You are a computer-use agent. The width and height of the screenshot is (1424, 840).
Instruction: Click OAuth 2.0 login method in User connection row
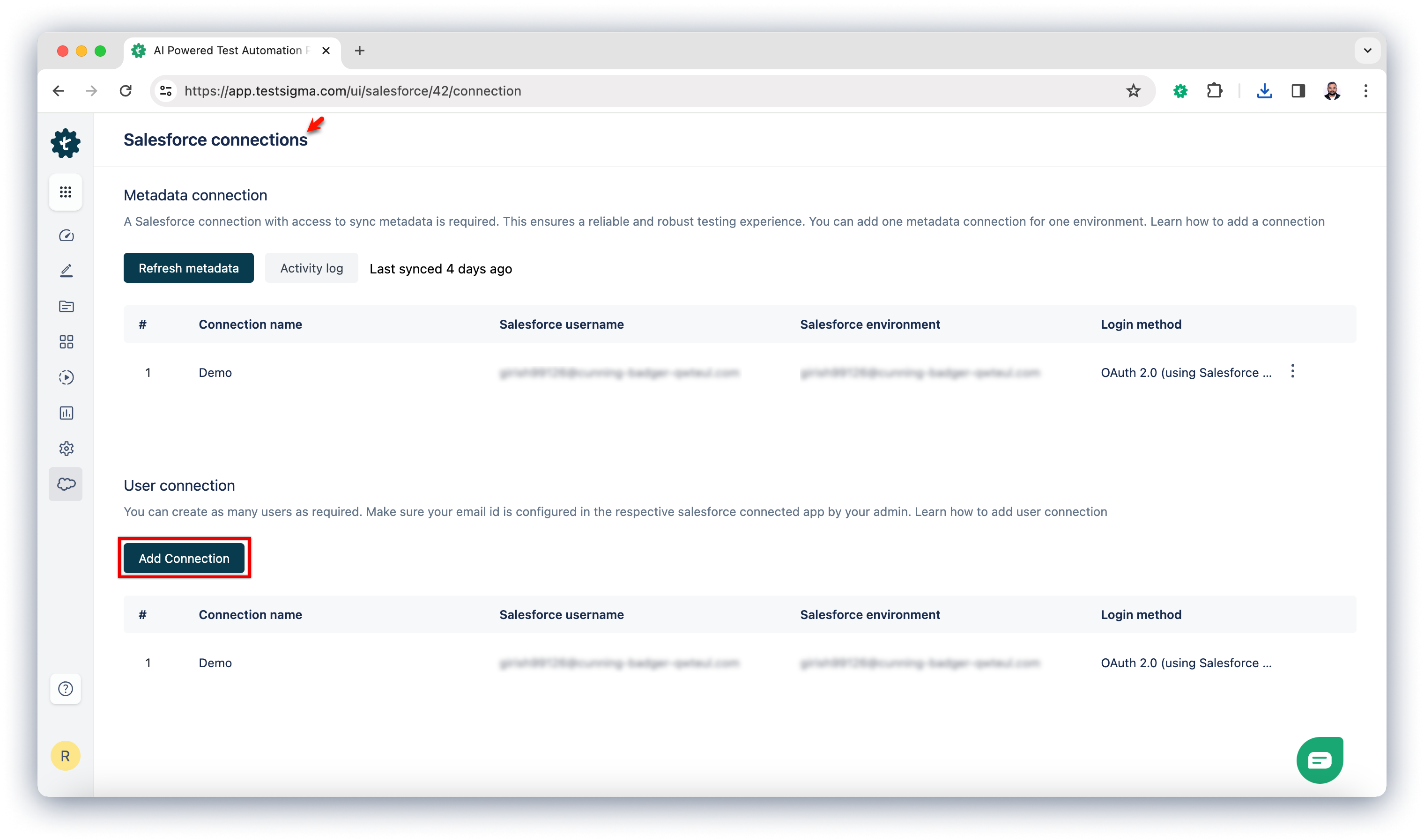pyautogui.click(x=1186, y=663)
